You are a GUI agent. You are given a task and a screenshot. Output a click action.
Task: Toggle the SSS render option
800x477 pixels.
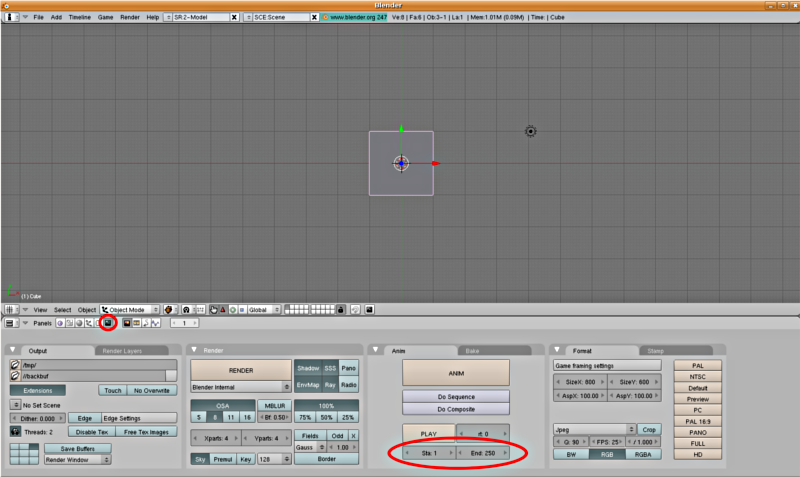tap(330, 368)
